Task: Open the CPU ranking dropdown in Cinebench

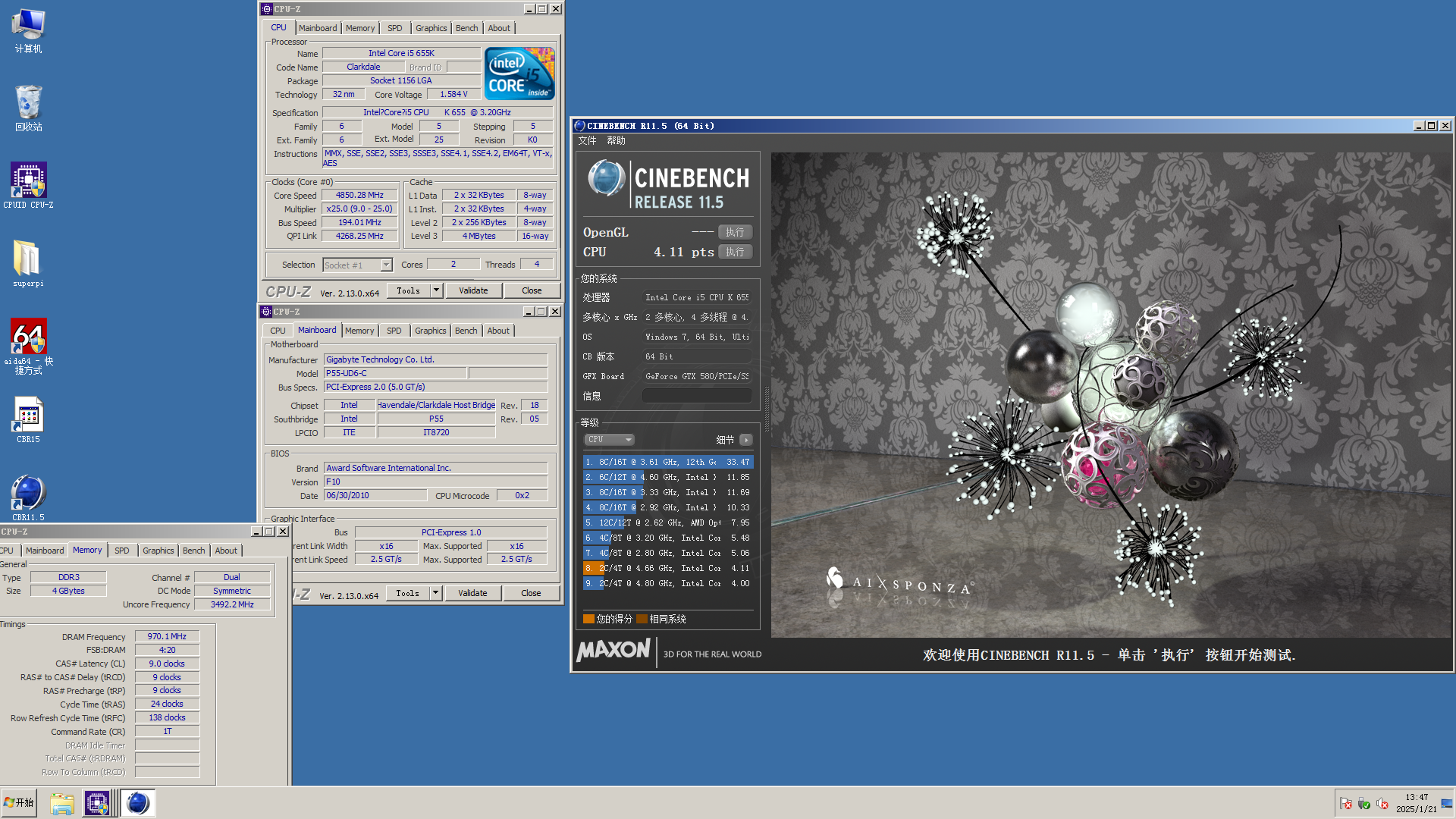Action: 609,440
